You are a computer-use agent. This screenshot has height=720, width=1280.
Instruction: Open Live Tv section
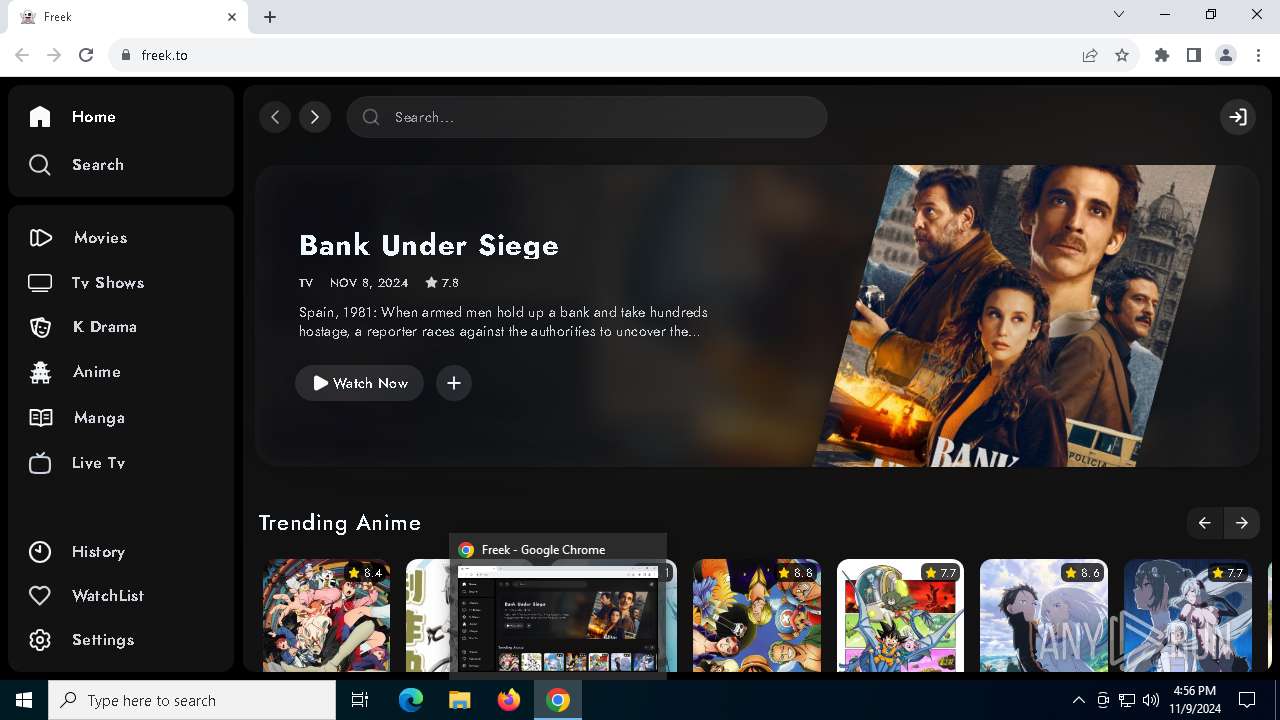[76, 463]
